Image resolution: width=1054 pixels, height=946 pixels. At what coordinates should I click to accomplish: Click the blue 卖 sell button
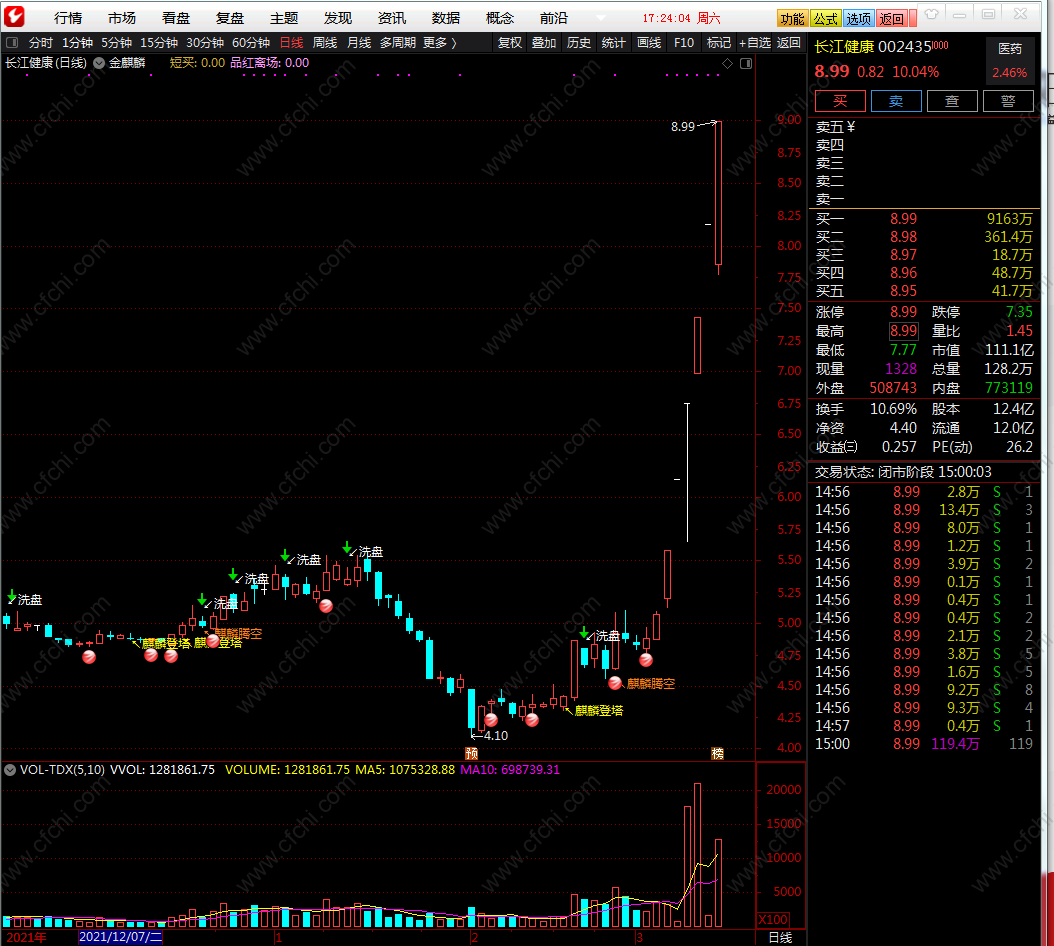coord(896,101)
